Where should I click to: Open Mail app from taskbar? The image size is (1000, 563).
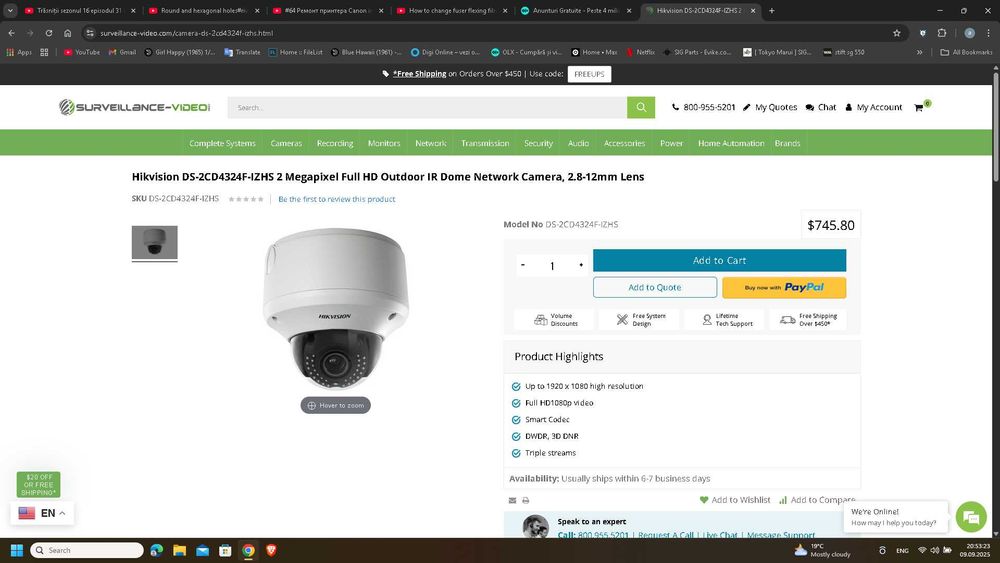202,550
